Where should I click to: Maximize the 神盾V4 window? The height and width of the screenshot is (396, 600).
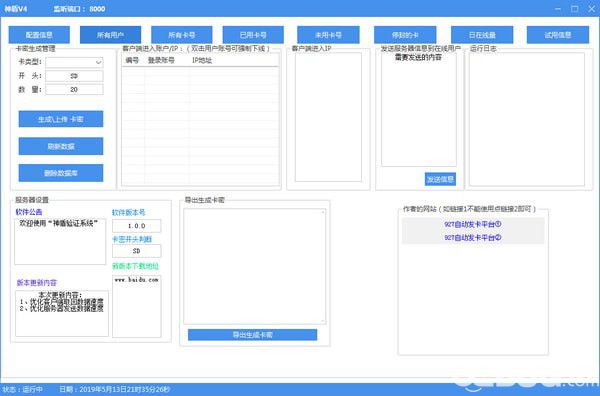point(574,8)
